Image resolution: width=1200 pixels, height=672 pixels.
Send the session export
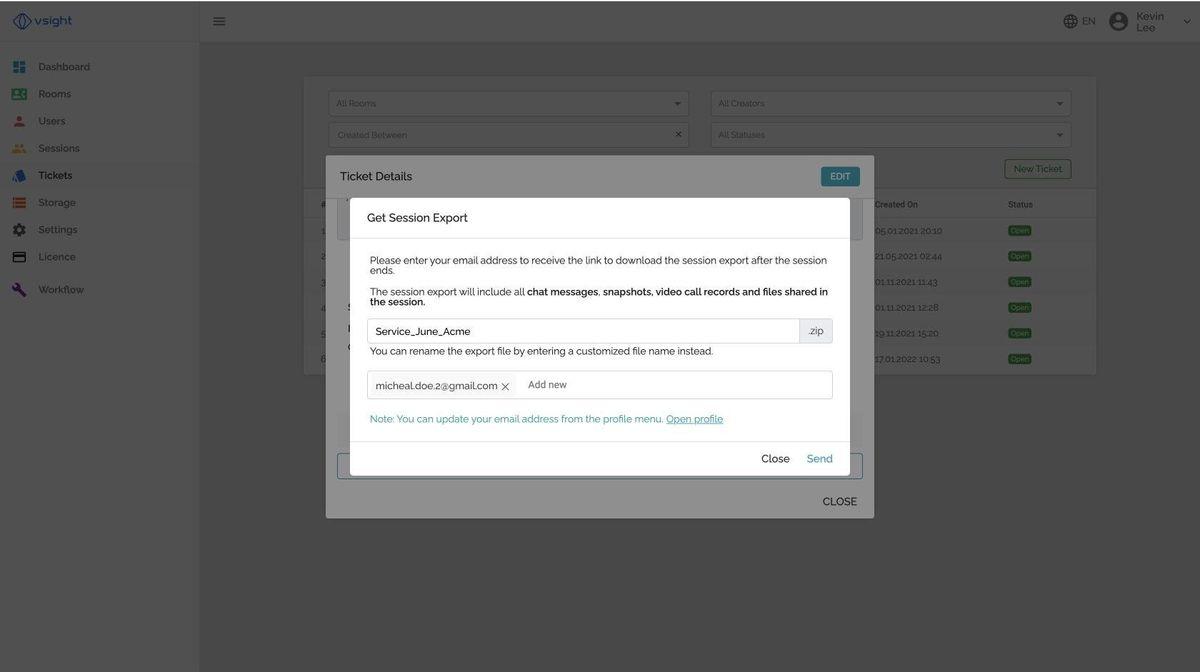[820, 459]
